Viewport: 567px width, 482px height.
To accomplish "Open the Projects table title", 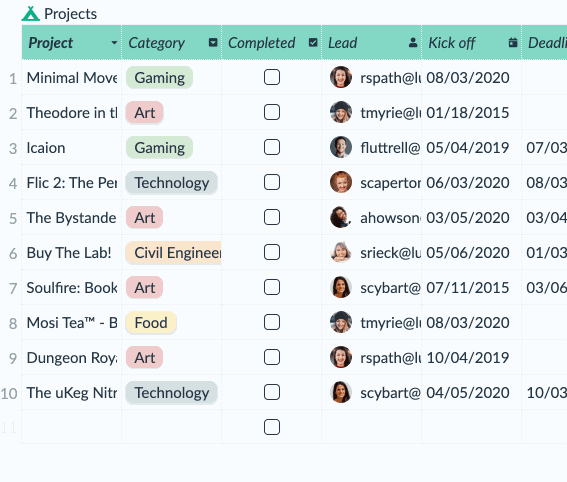I will click(x=71, y=14).
